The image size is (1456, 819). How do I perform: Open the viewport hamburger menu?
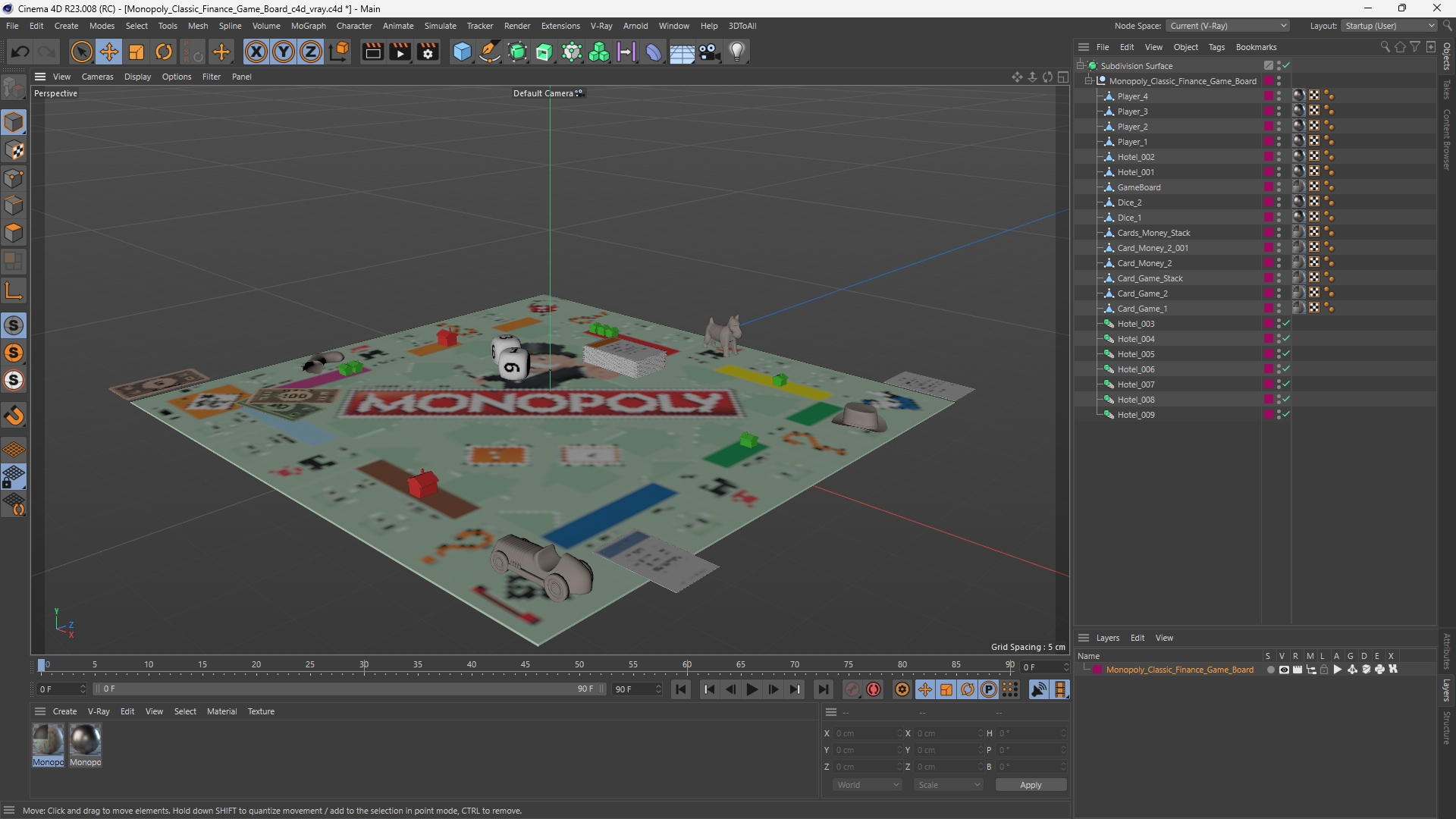[x=40, y=77]
